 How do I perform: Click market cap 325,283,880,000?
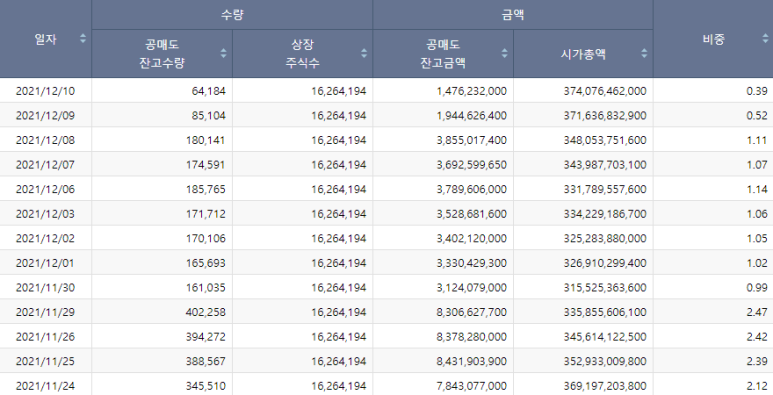[x=605, y=239]
